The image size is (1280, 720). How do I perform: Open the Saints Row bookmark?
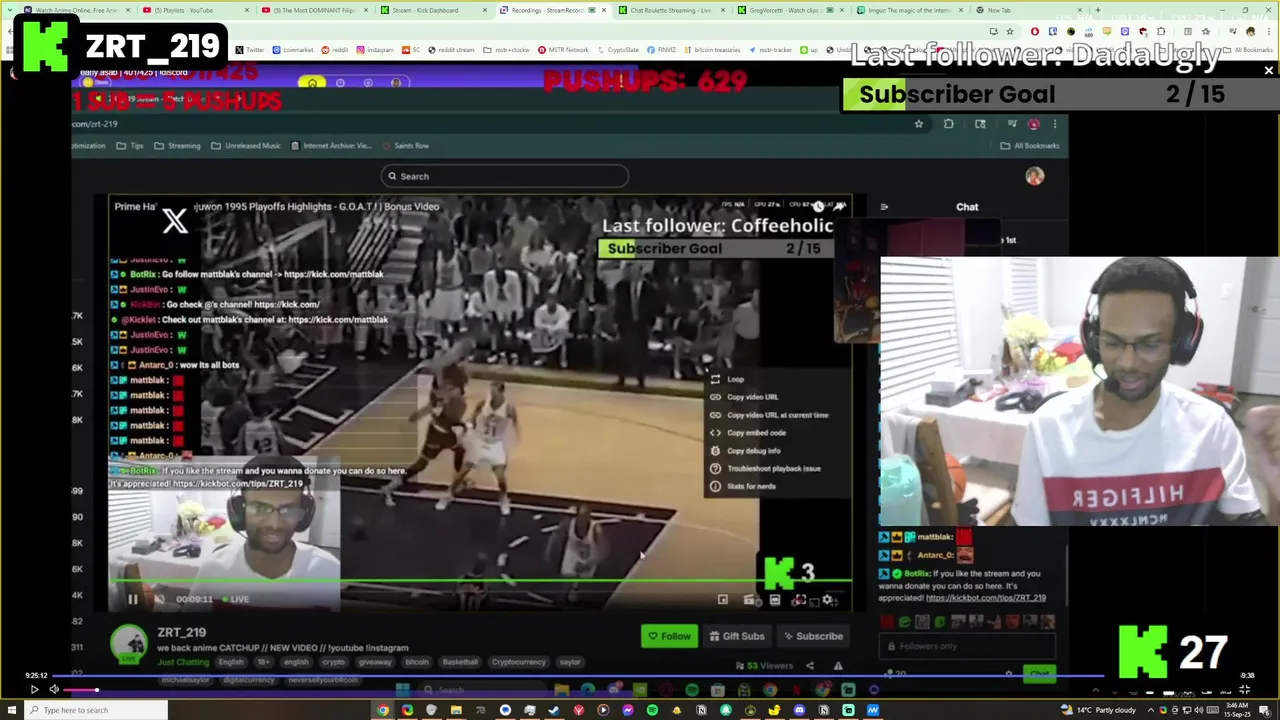405,146
